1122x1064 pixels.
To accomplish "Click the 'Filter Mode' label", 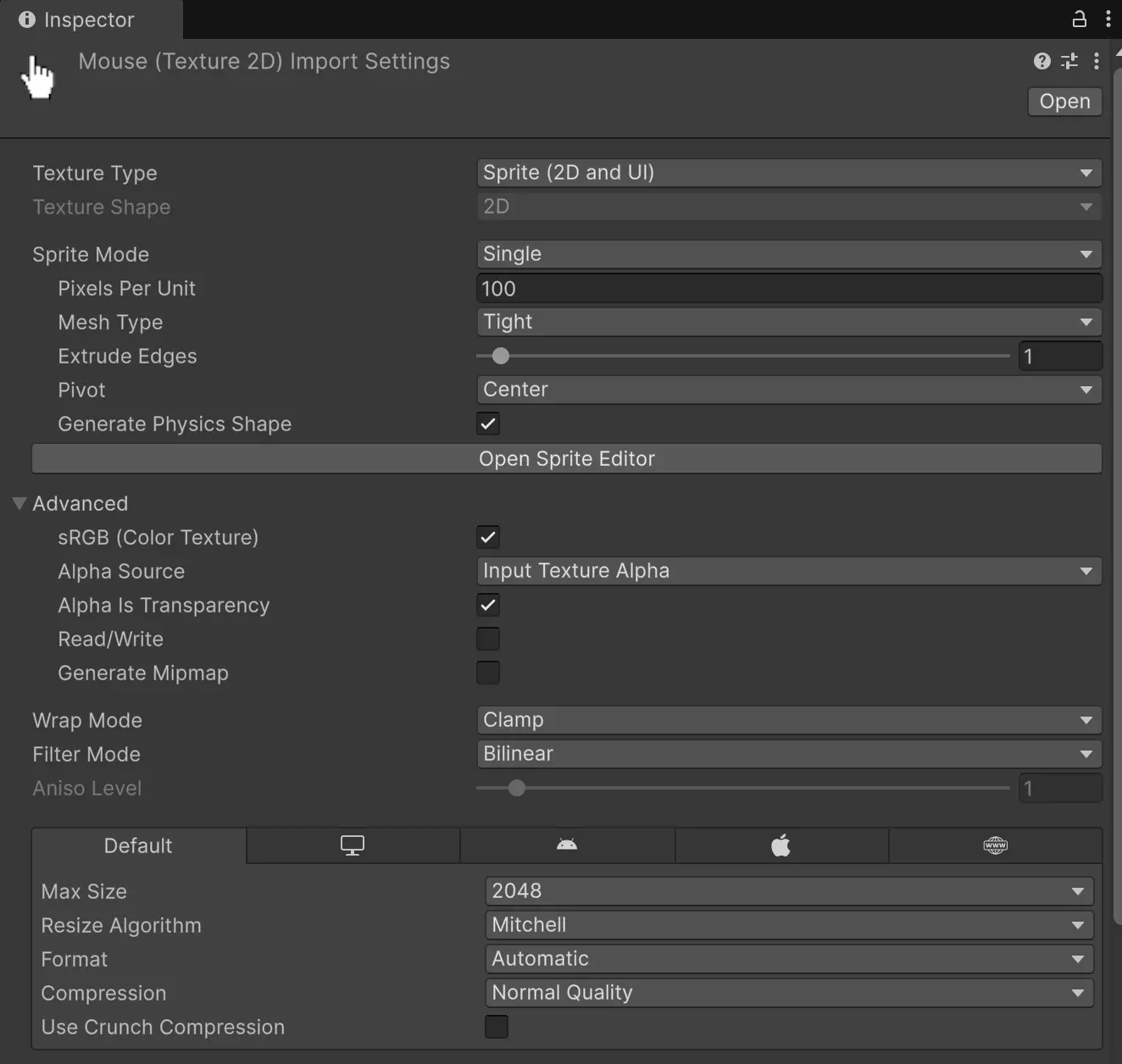I will (x=86, y=754).
